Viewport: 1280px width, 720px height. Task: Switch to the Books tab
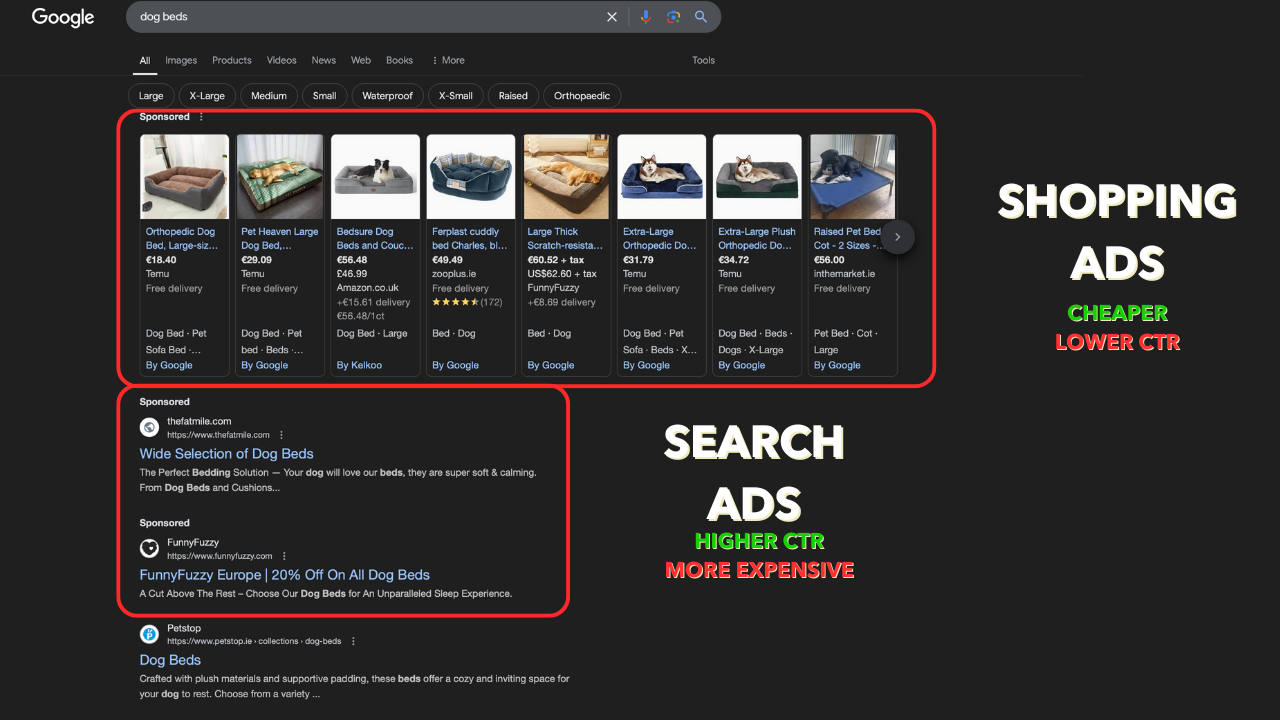point(400,60)
